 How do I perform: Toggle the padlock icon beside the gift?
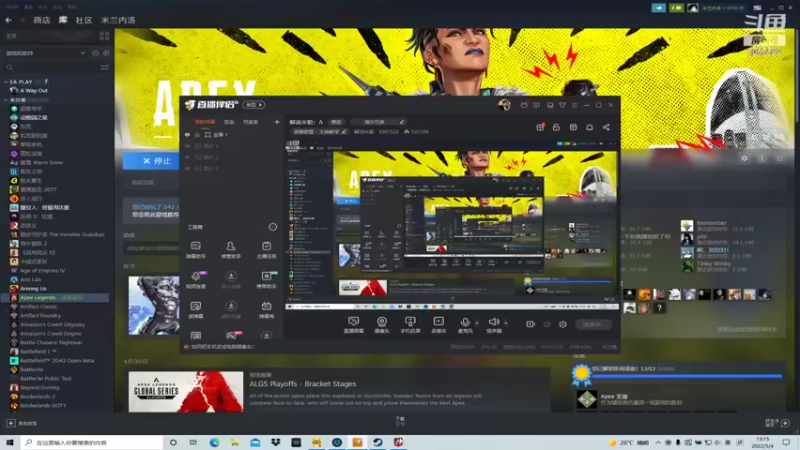click(556, 127)
